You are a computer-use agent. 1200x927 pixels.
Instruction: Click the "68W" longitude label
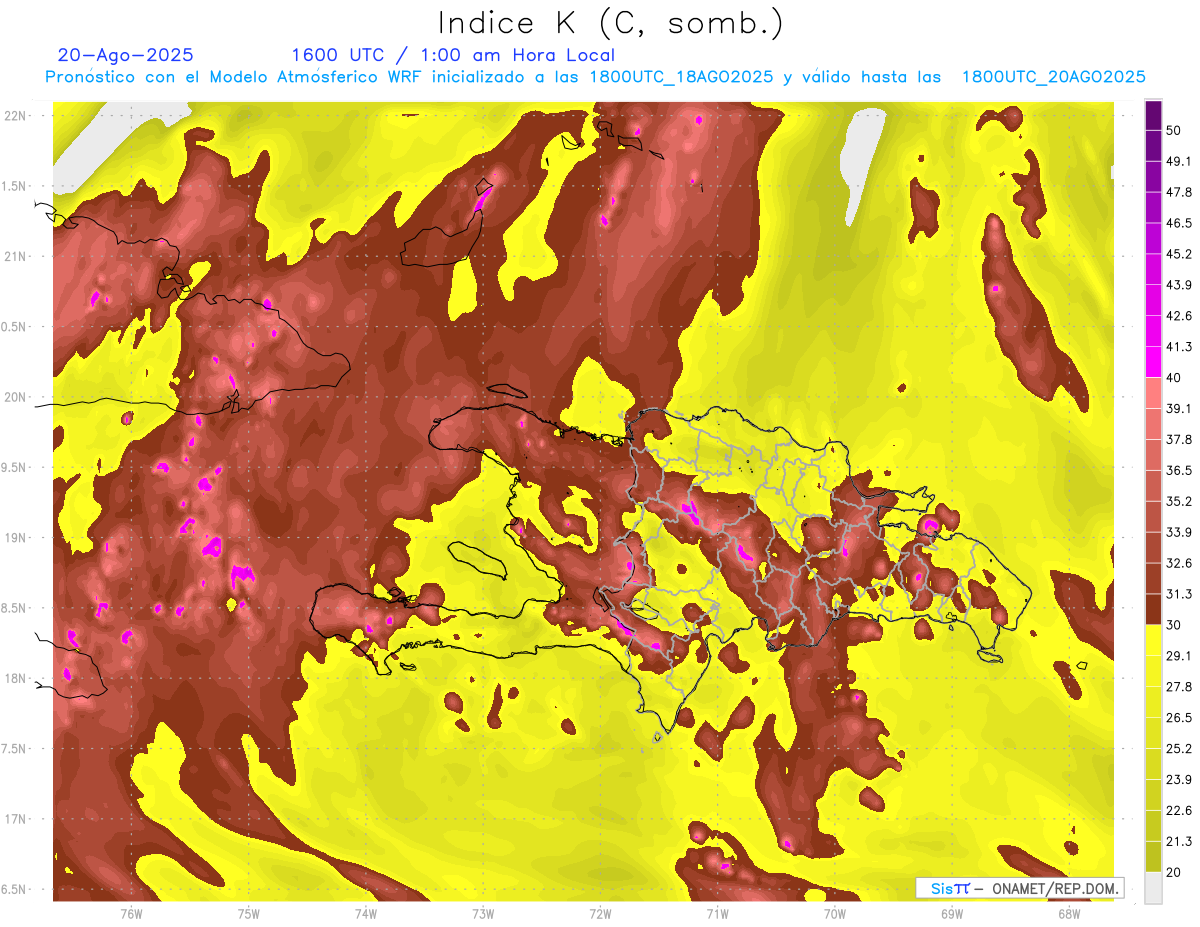pyautogui.click(x=1069, y=913)
